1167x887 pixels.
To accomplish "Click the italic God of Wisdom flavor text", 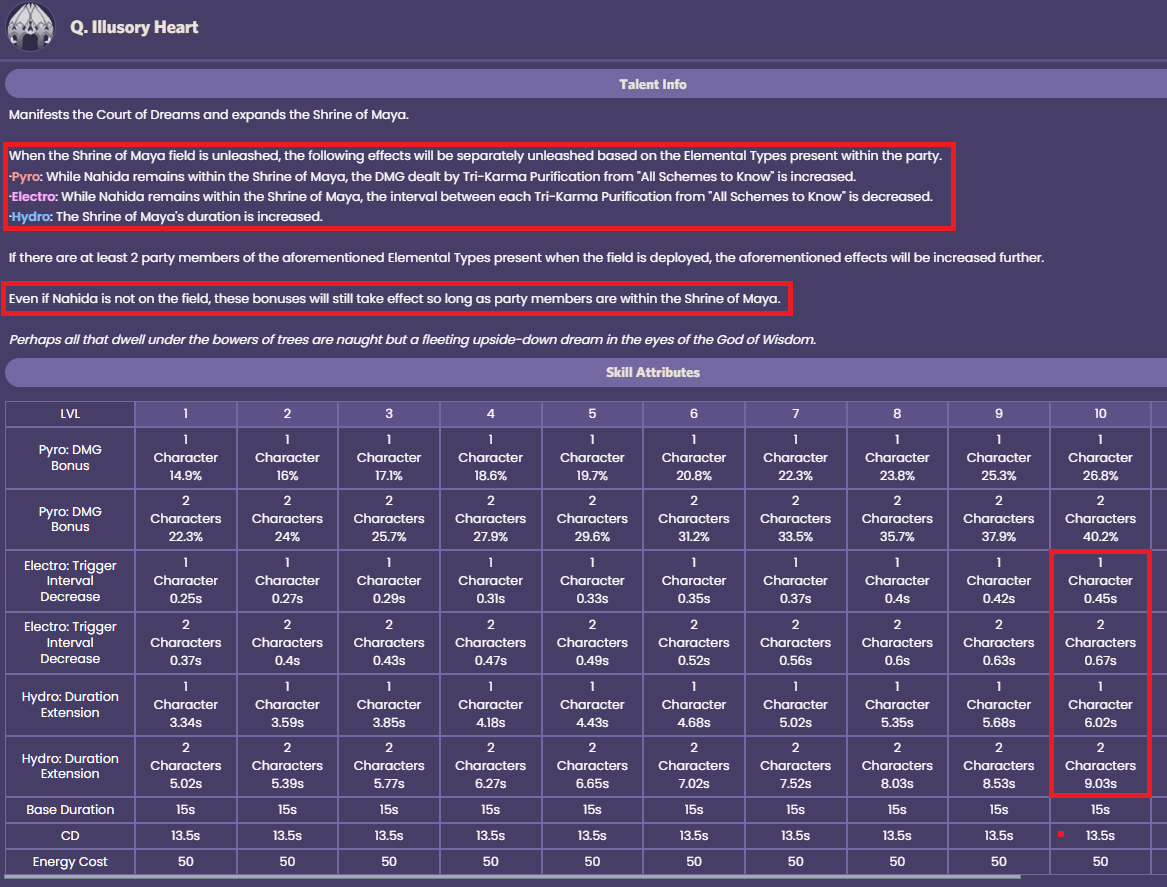I will click(x=412, y=339).
